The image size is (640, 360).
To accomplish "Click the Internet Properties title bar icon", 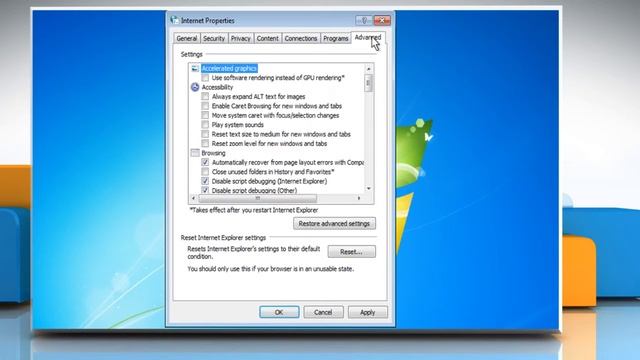I will tap(175, 20).
